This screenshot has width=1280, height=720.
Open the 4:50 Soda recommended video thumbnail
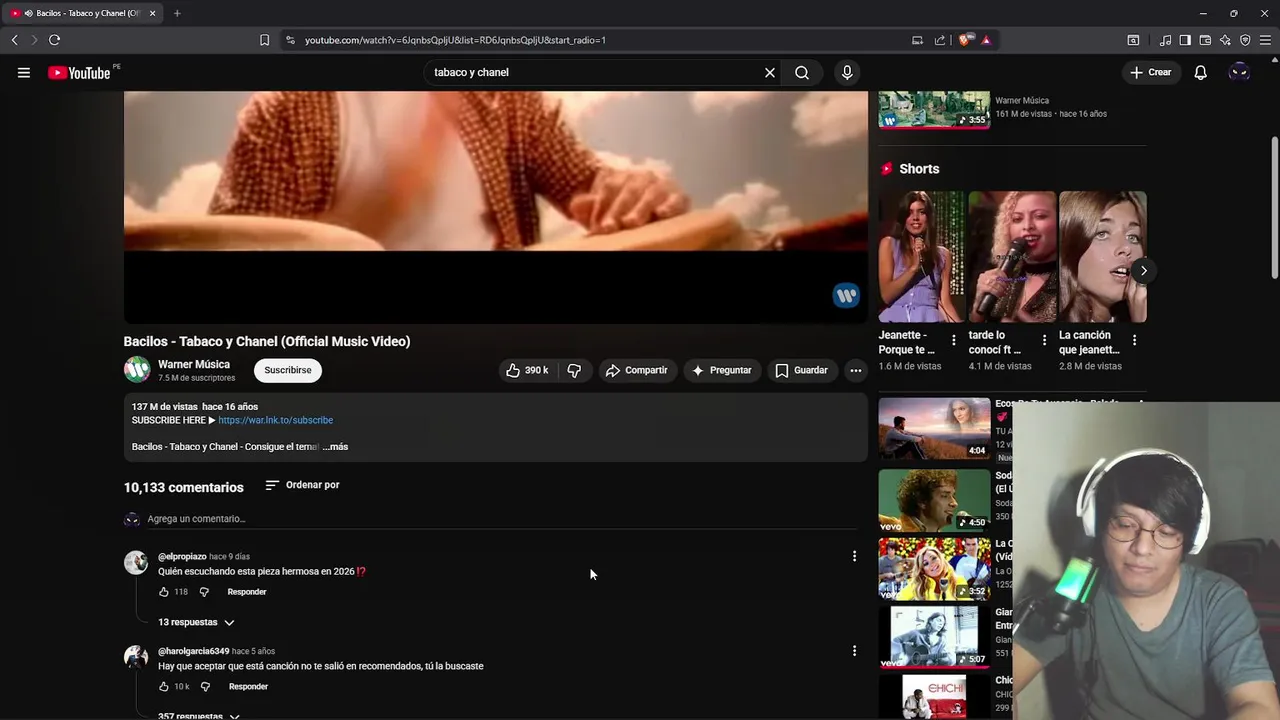click(934, 499)
